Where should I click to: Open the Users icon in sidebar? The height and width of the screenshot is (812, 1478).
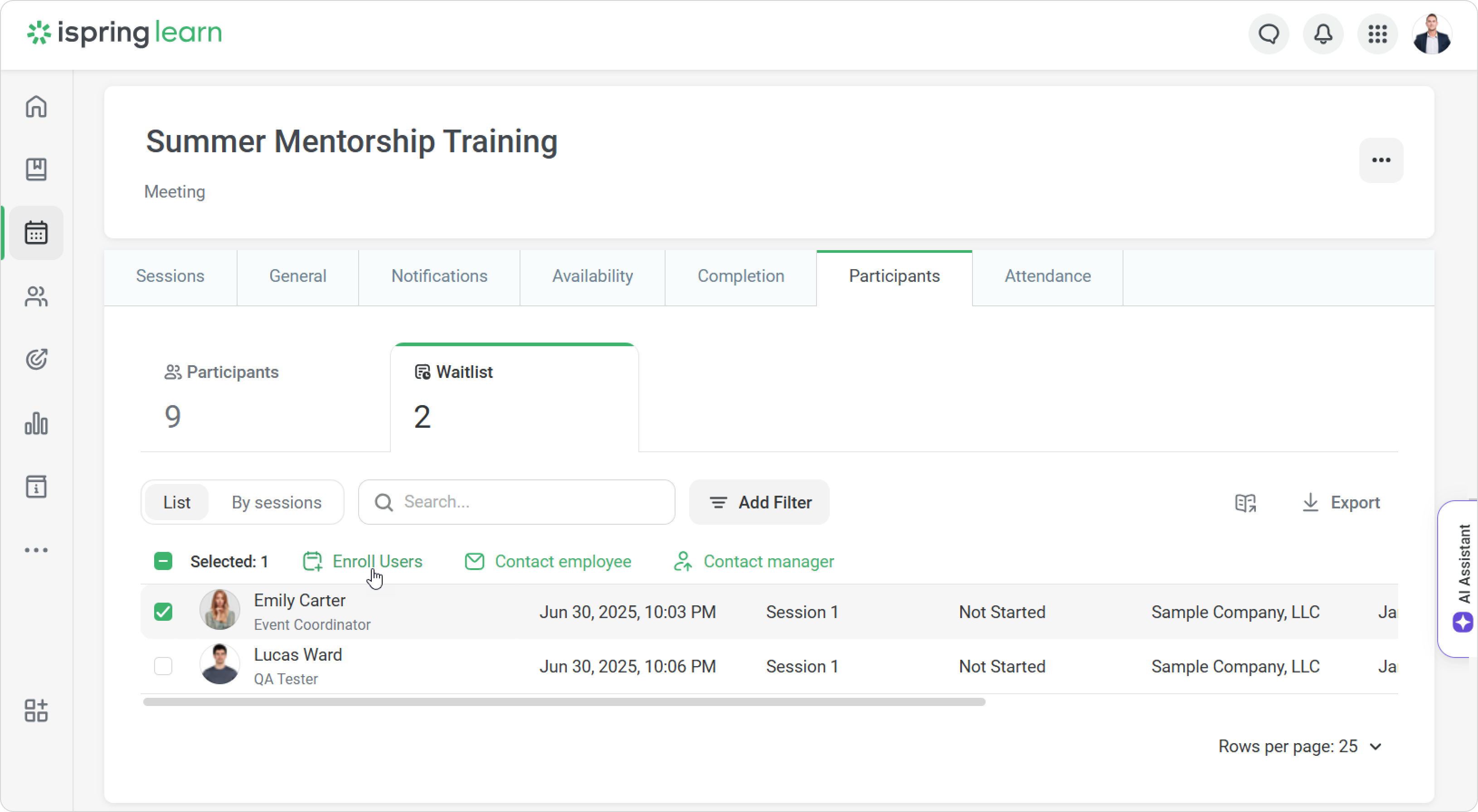coord(36,296)
